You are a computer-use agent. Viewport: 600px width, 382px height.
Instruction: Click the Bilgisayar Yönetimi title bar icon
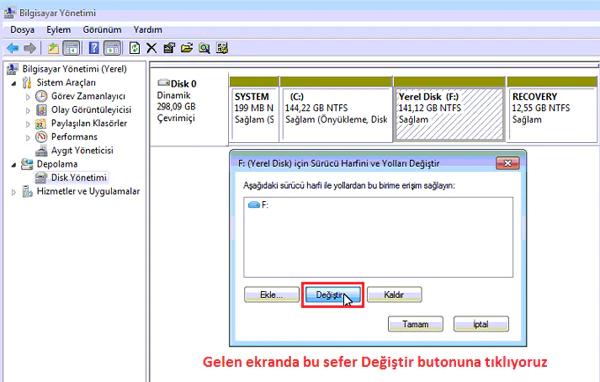click(x=10, y=13)
